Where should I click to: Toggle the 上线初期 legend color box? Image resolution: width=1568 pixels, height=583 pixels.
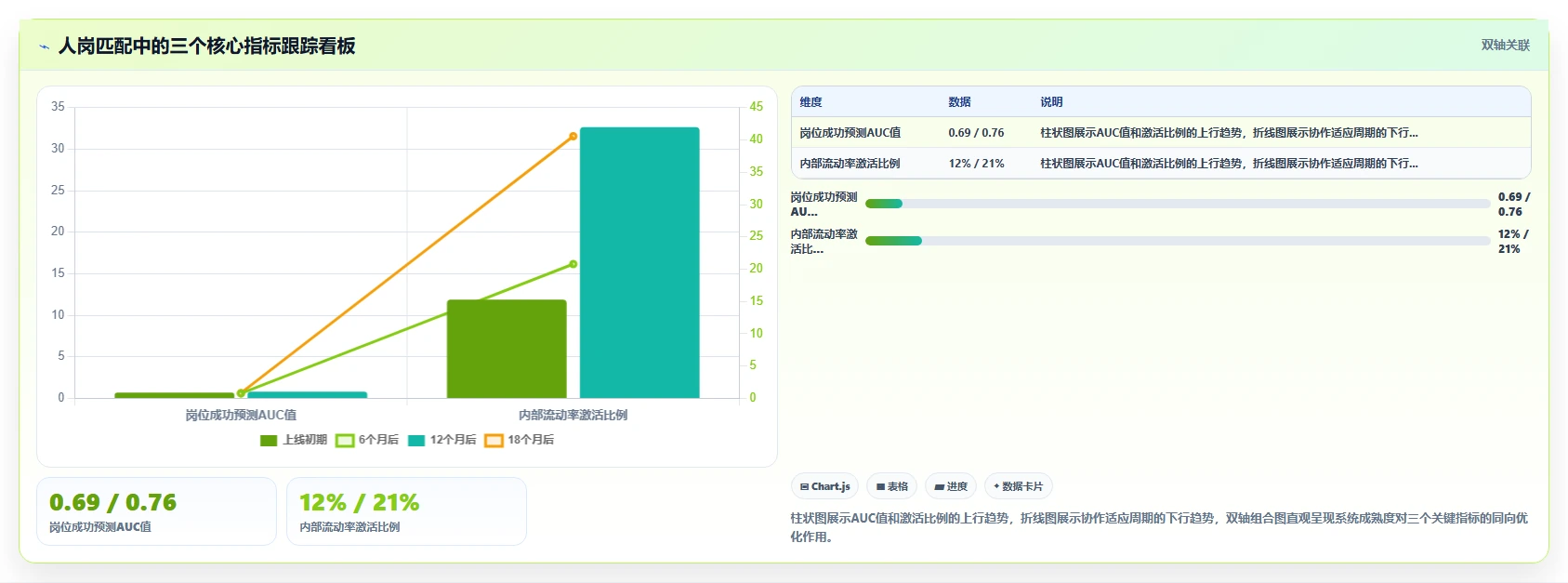(269, 441)
